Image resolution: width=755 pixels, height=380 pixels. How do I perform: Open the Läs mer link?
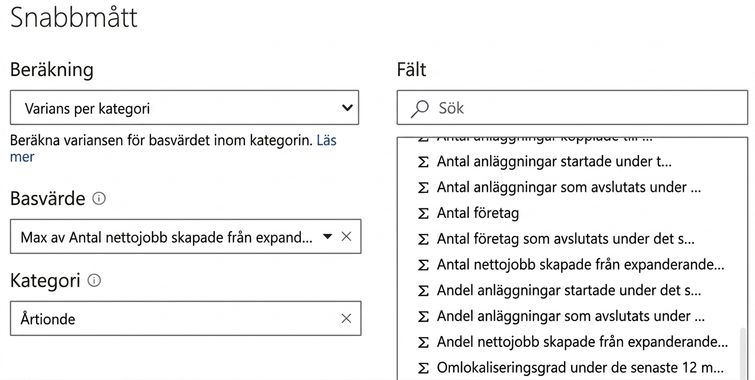(x=173, y=148)
